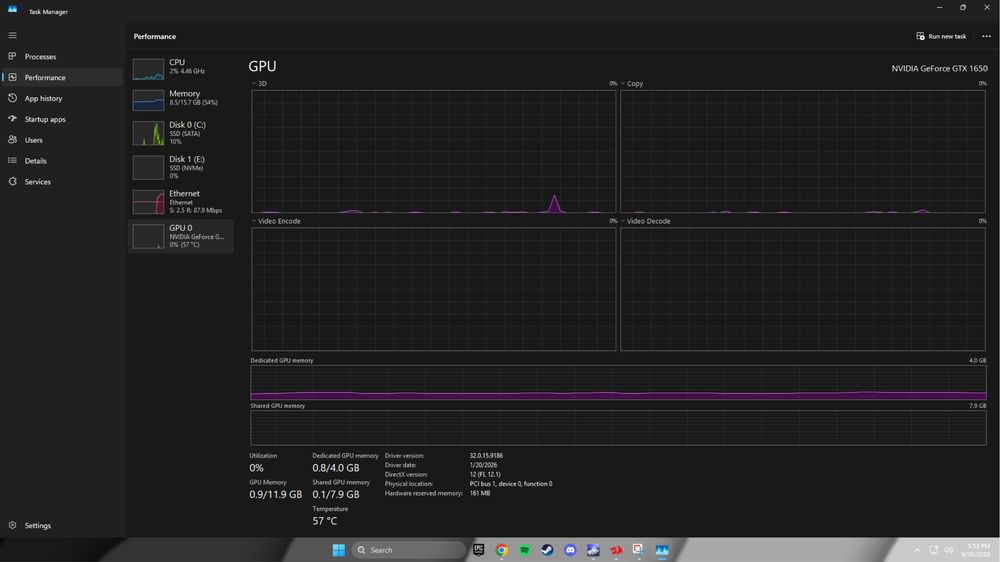
Task: Click the 0% Utilization value
Action: [256, 468]
